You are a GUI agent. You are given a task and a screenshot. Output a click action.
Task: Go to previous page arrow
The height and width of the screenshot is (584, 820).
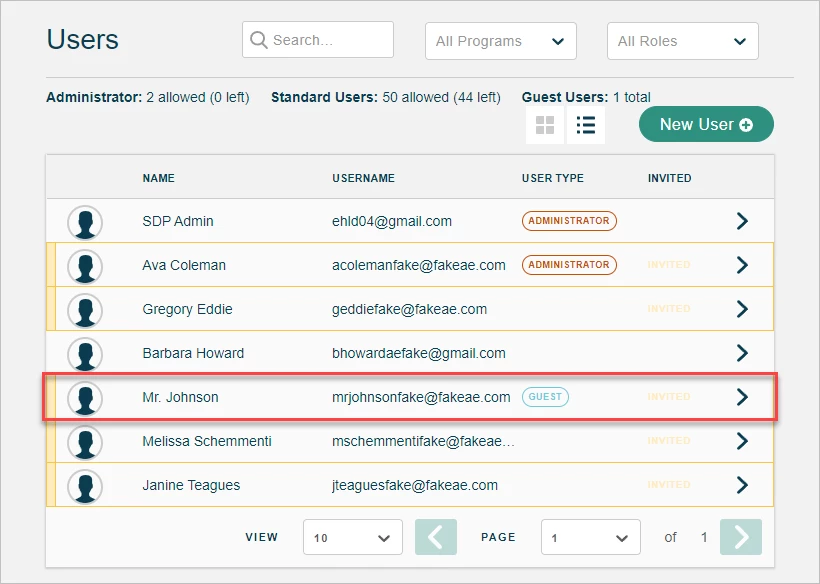click(436, 537)
